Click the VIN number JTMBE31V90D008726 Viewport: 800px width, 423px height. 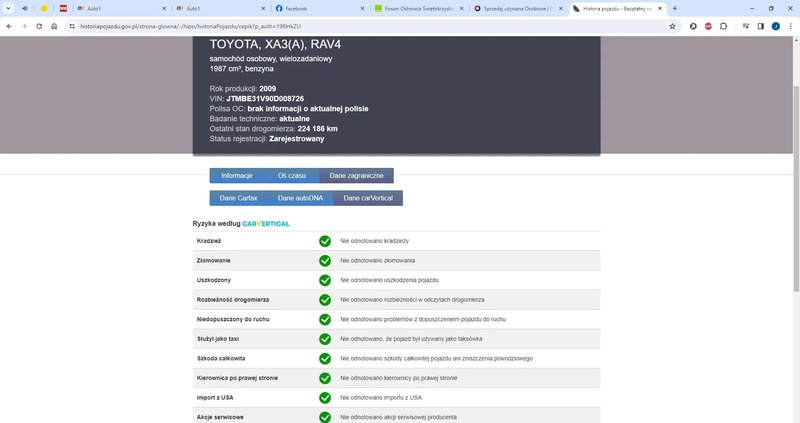click(265, 98)
